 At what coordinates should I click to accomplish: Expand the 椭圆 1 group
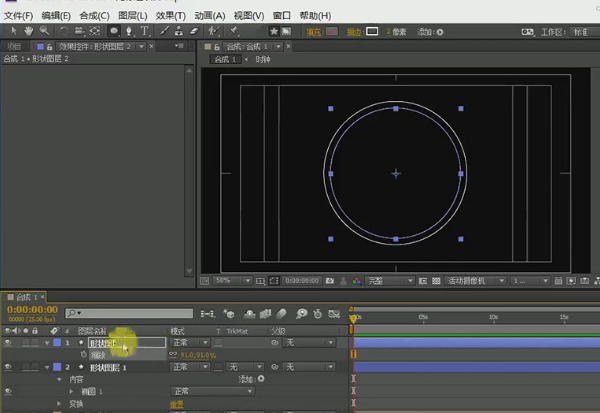tap(71, 391)
